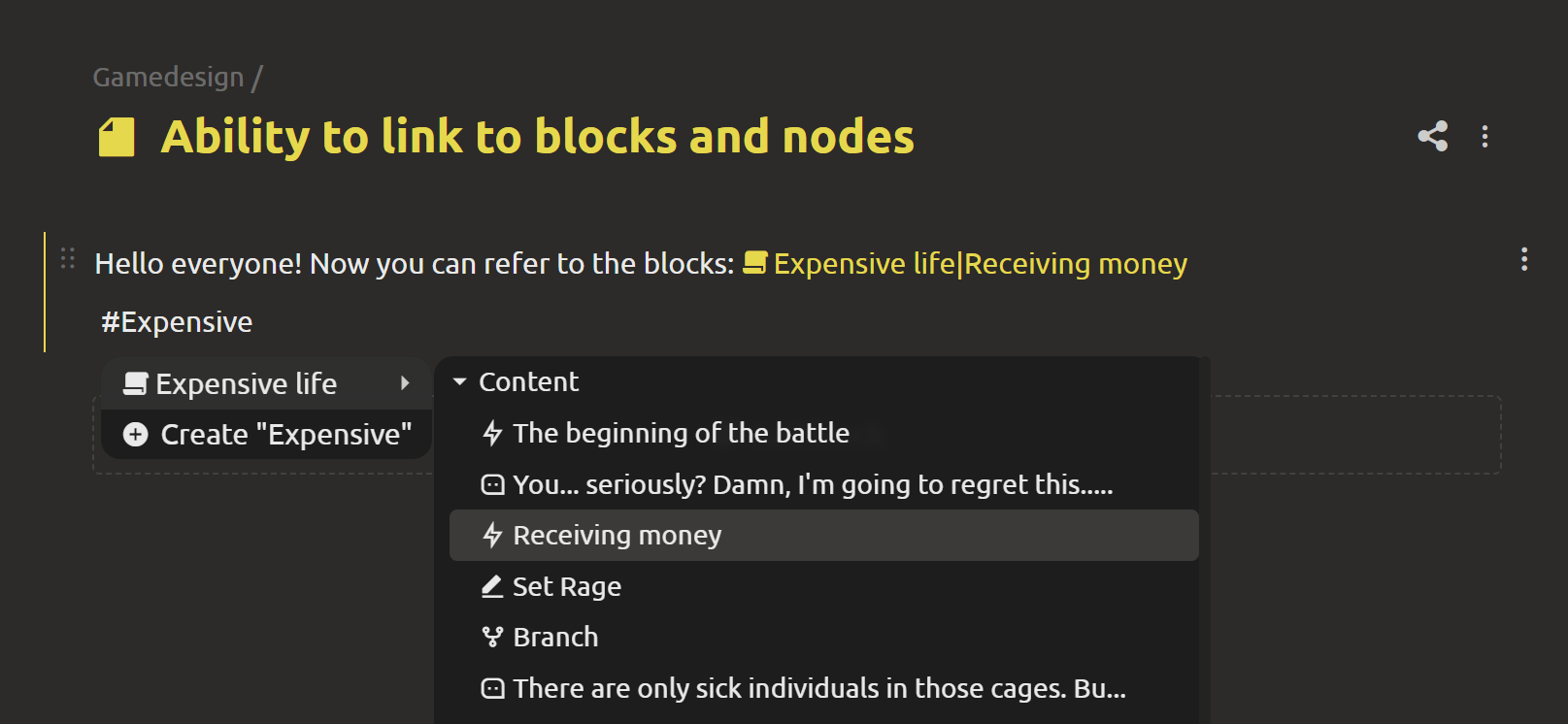The height and width of the screenshot is (724, 1568).
Task: Click the book icon in Expensive life link
Action: tap(754, 263)
